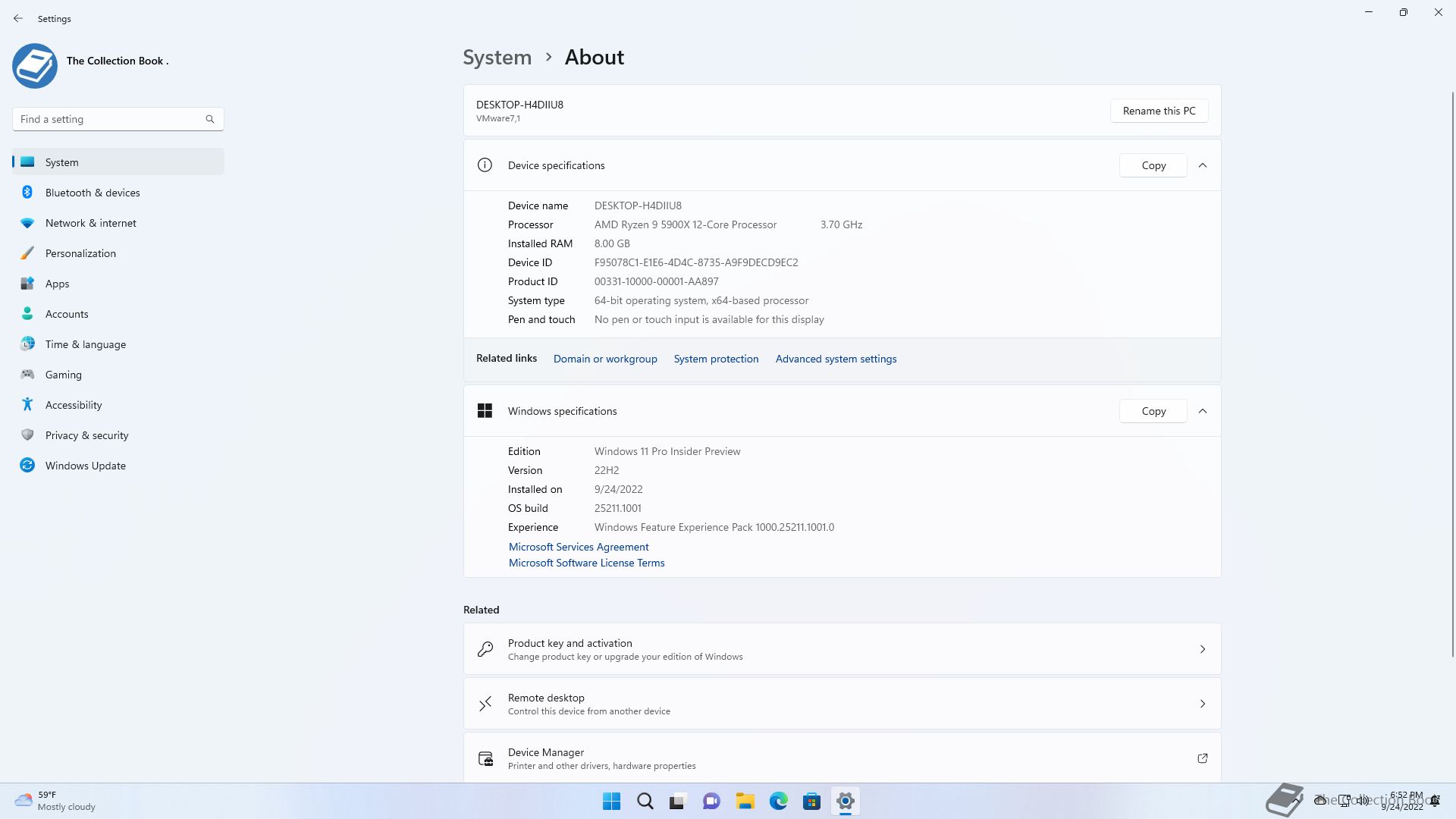Open System category in sidebar
Viewport: 1456px width, 819px height.
click(118, 162)
